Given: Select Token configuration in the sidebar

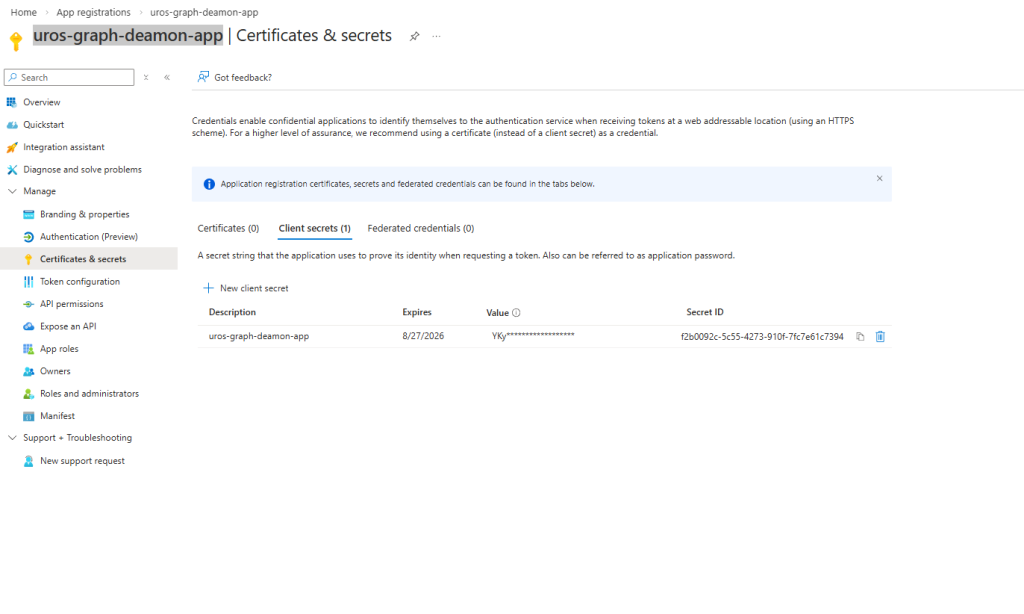Looking at the screenshot, I should [79, 282].
